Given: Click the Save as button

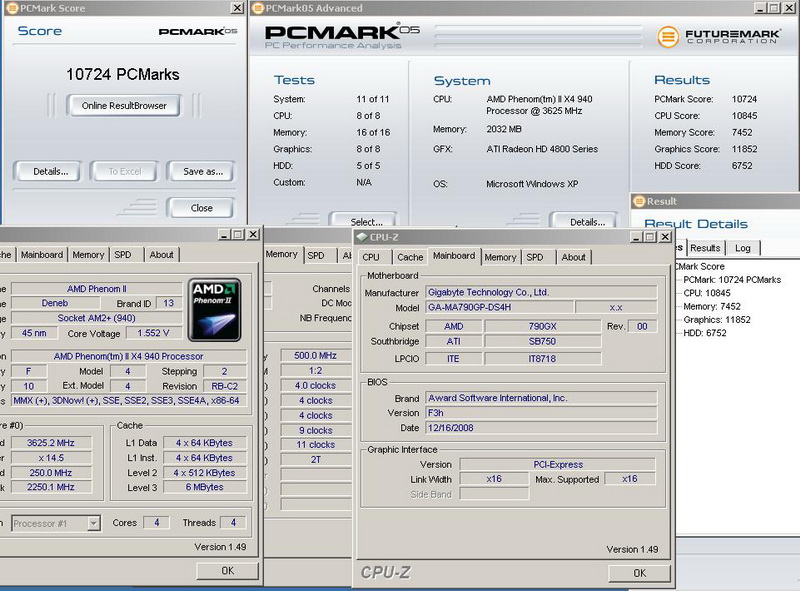Looking at the screenshot, I should [203, 171].
